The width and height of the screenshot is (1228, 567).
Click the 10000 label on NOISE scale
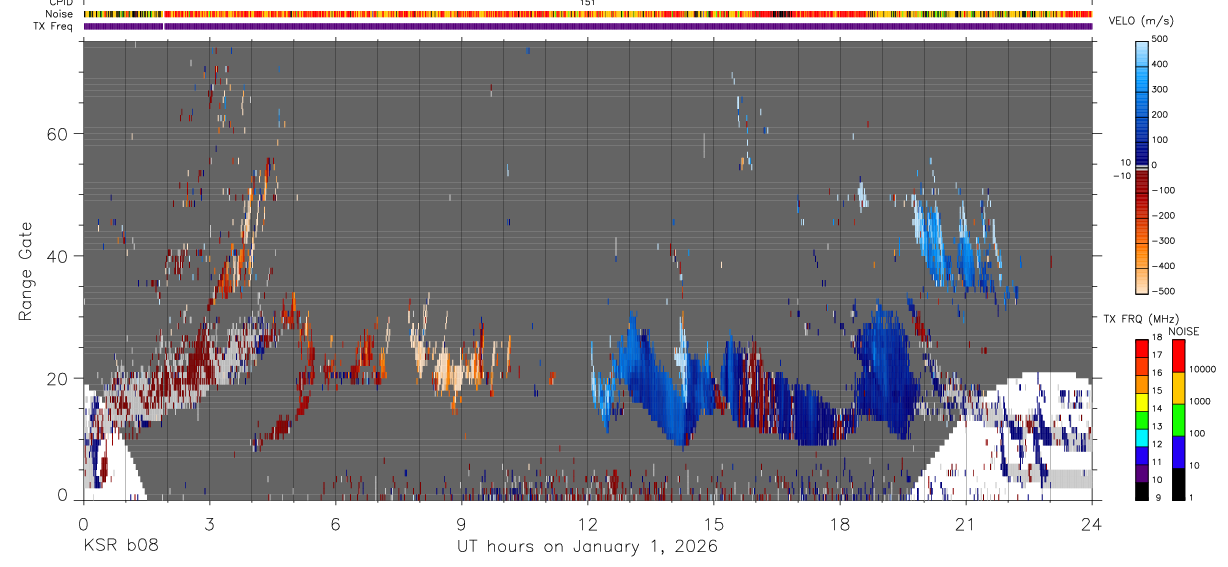1203,370
